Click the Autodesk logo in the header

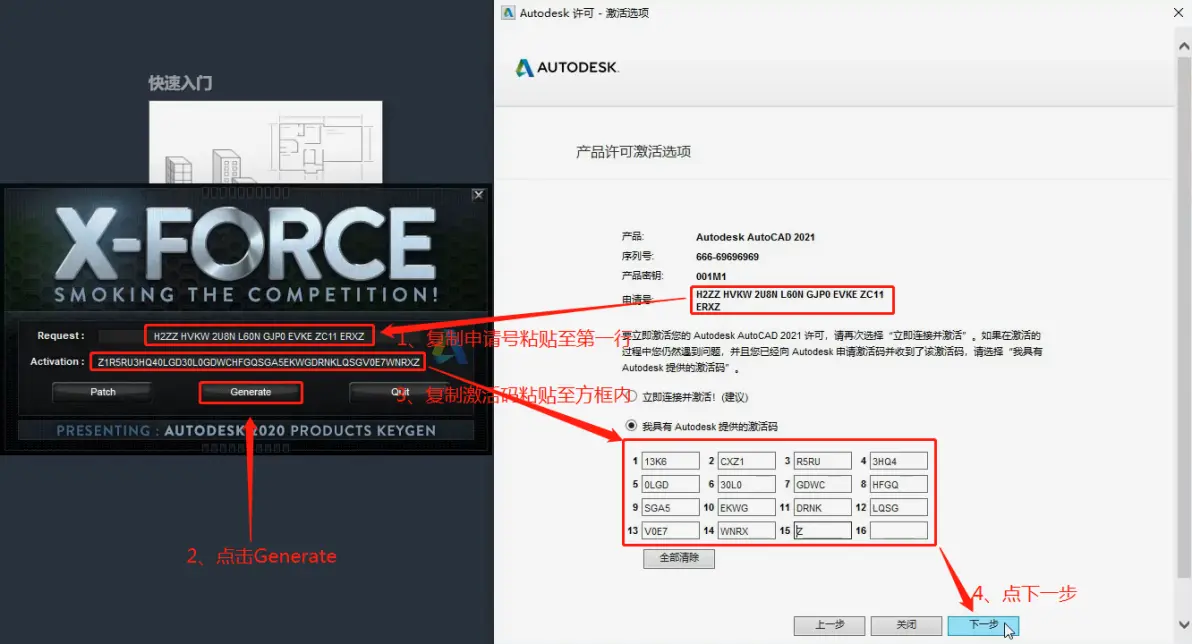point(567,68)
